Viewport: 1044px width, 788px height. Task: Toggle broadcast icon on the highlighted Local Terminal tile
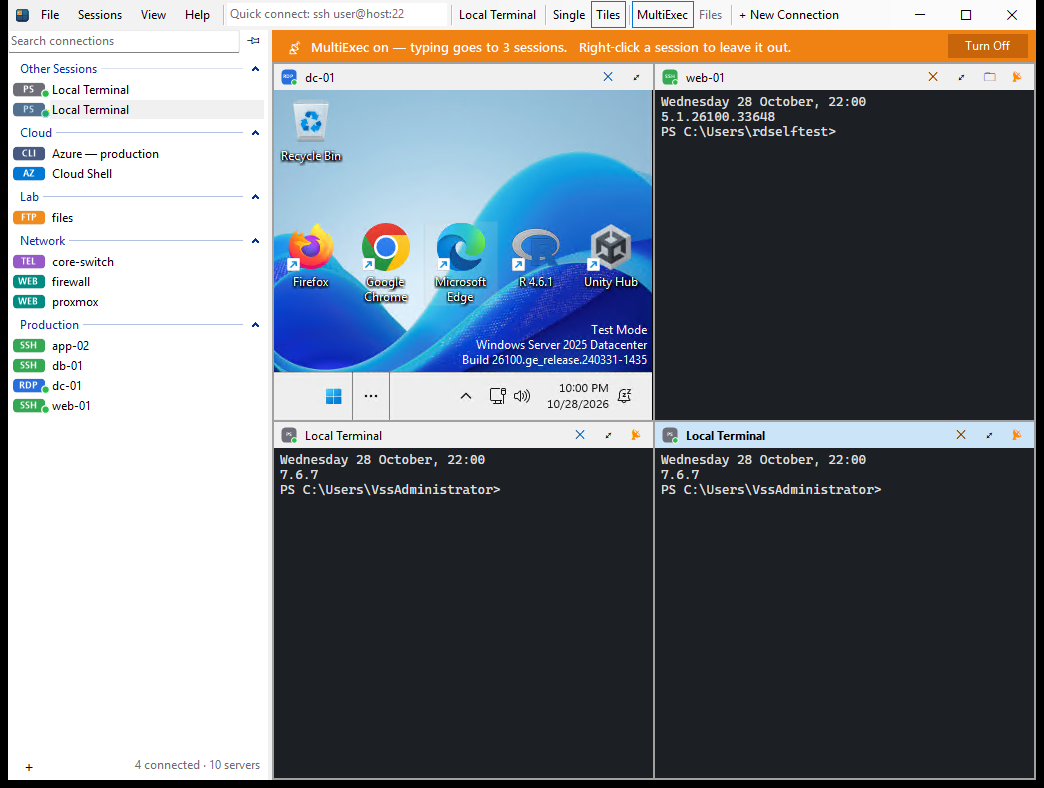[1017, 435]
